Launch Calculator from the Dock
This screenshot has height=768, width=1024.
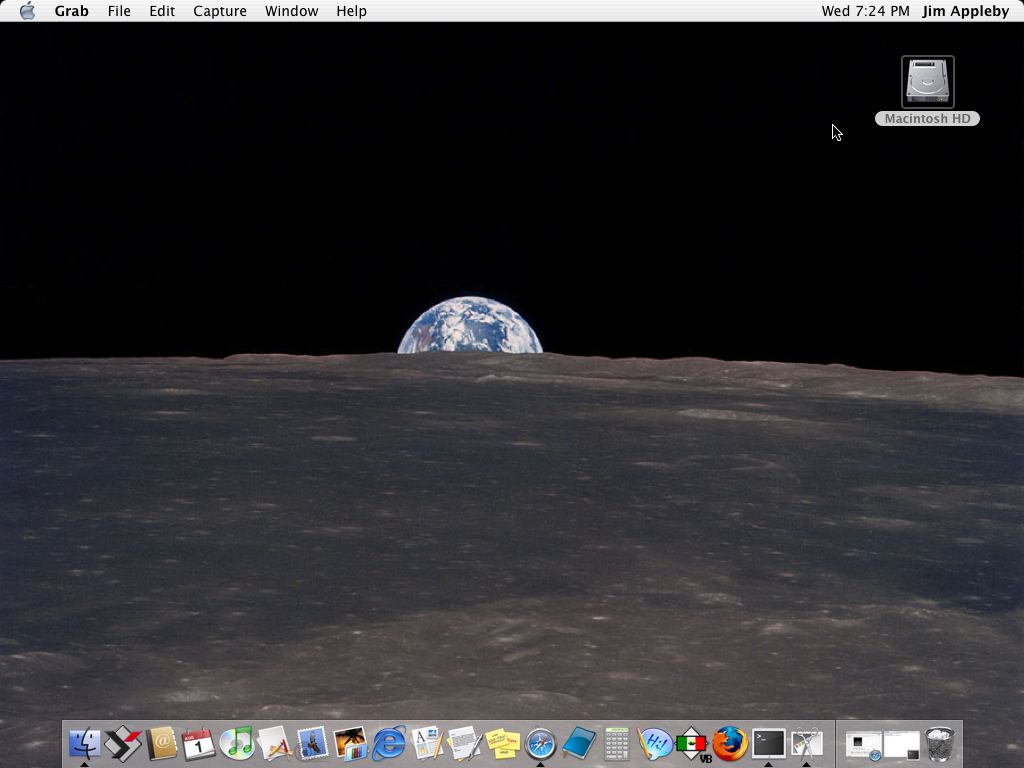[x=616, y=743]
